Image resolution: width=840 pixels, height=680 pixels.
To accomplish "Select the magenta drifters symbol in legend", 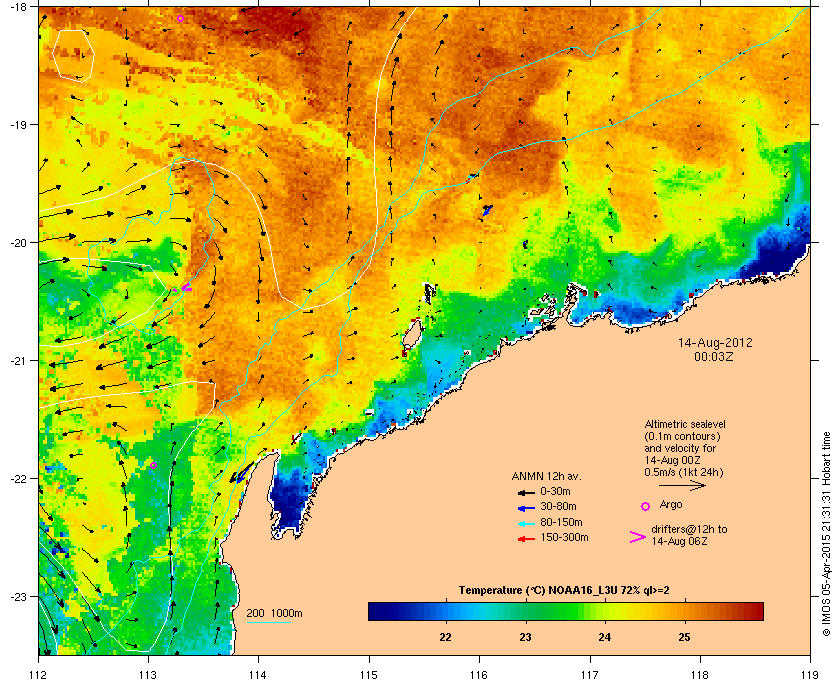I will pos(638,537).
